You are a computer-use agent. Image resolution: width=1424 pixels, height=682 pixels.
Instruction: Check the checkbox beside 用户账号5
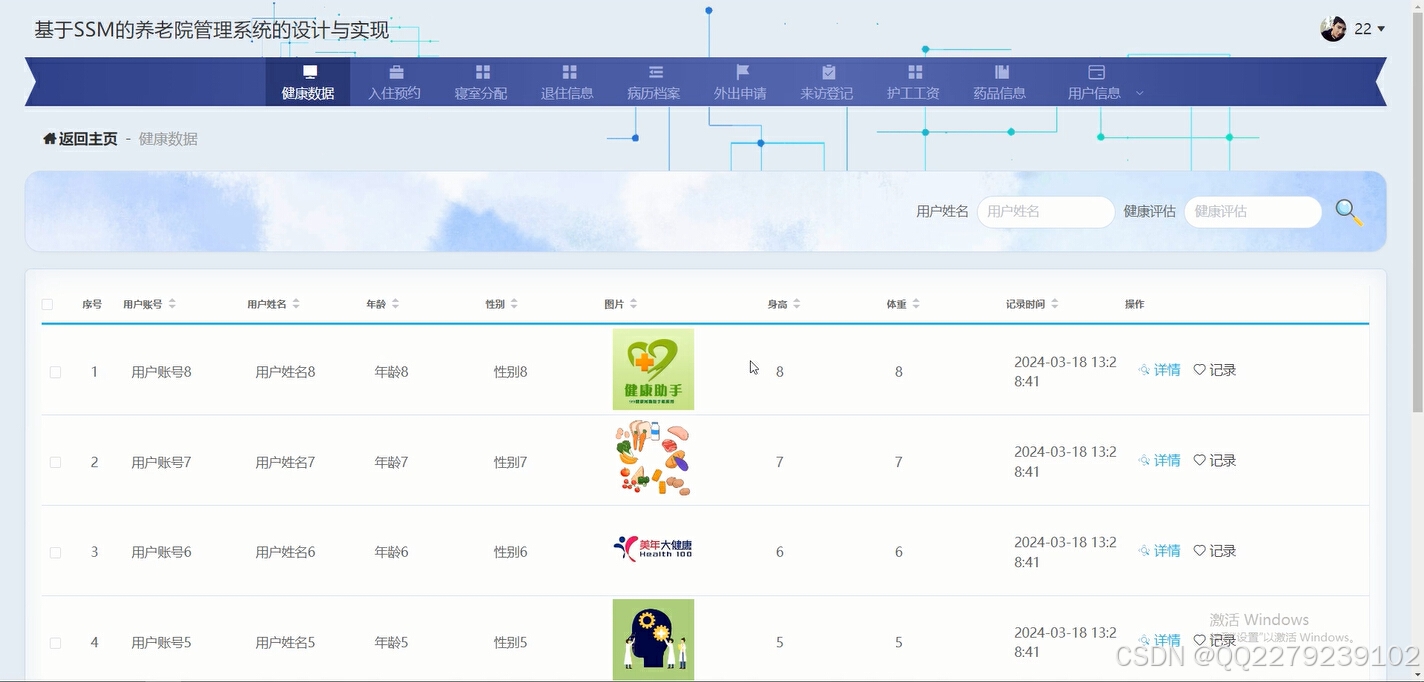pos(55,642)
